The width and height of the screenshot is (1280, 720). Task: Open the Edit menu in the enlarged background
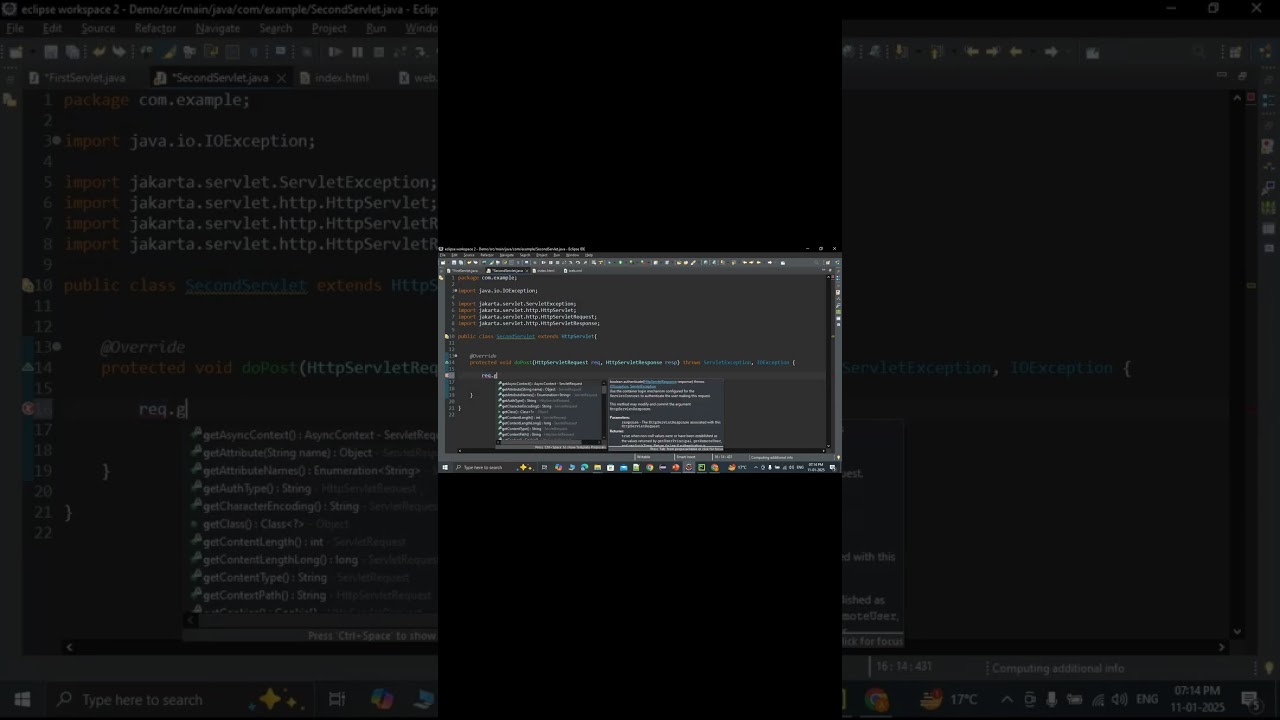[x=52, y=28]
